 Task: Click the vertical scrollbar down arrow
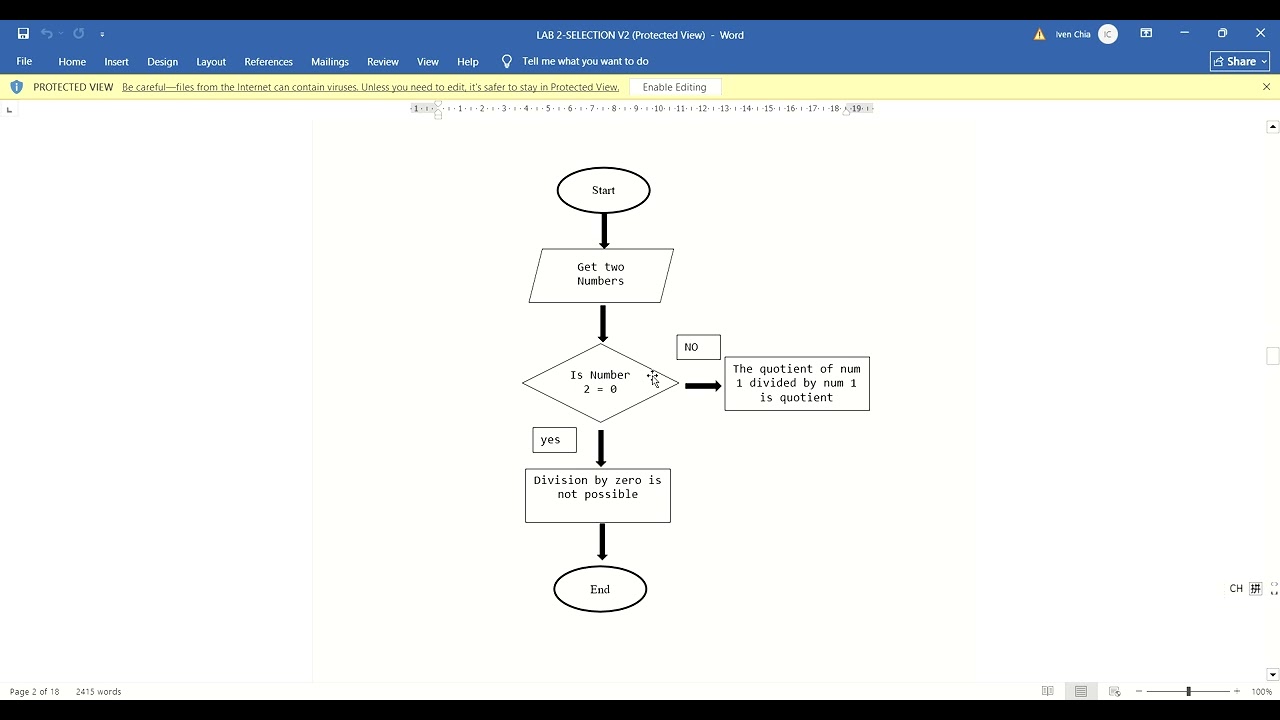coord(1273,675)
